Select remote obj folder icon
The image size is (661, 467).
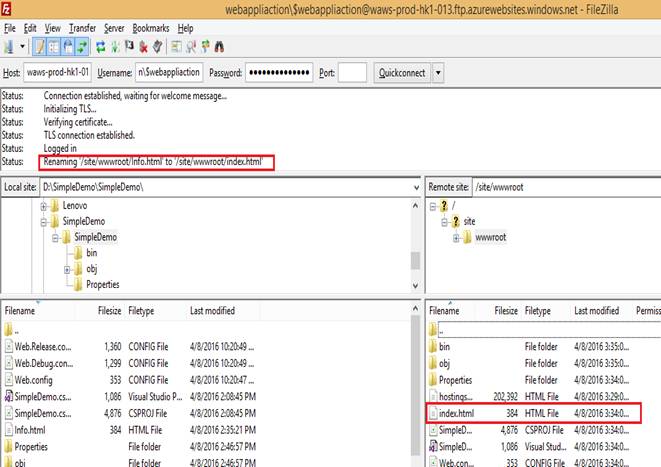point(433,363)
